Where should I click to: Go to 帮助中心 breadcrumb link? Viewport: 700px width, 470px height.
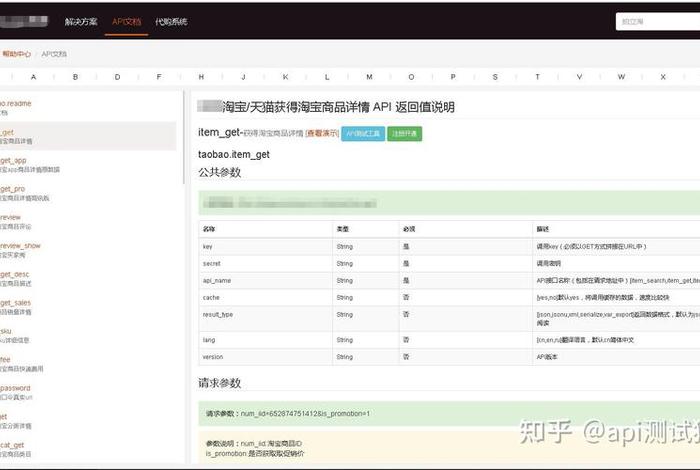point(17,54)
